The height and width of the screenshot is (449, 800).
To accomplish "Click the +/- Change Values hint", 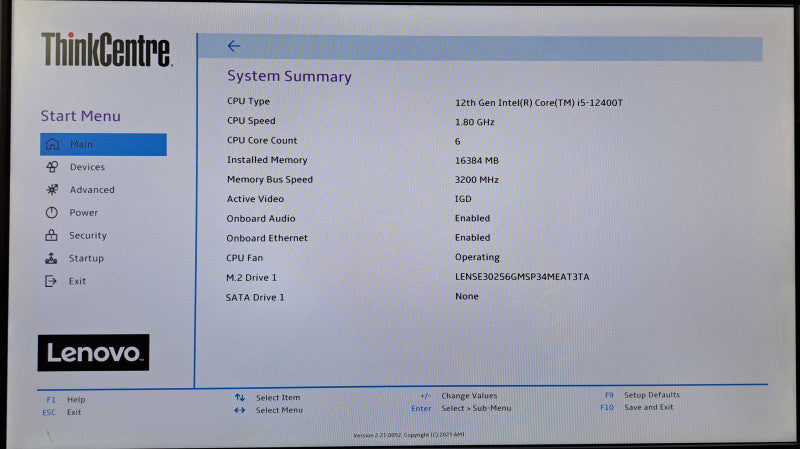I will (459, 395).
